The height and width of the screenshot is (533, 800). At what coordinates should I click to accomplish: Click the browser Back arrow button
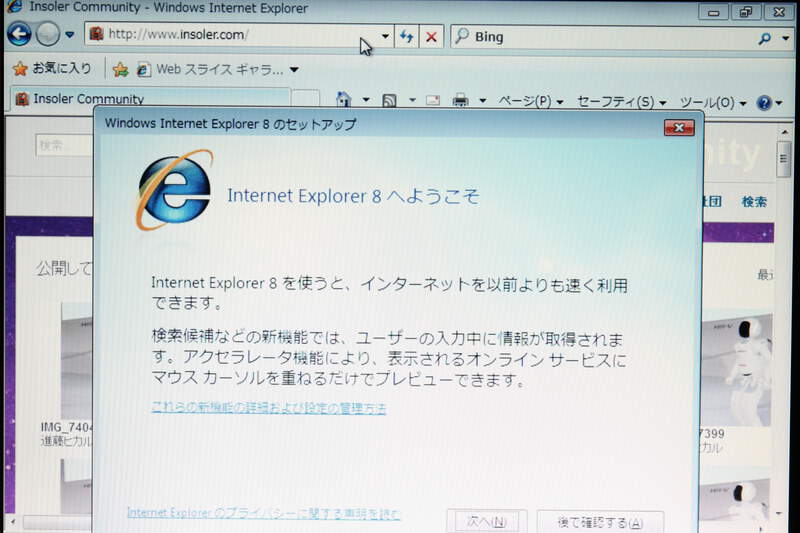tap(19, 35)
